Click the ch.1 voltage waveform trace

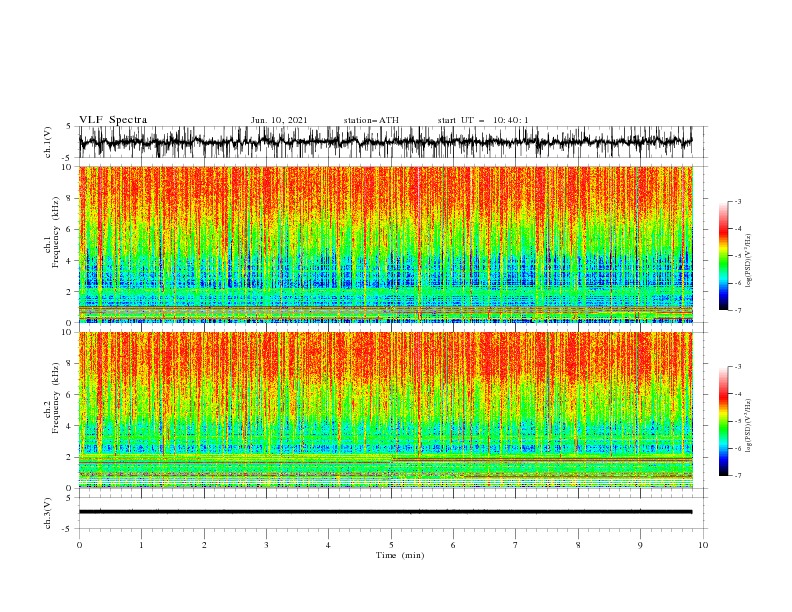[385, 142]
